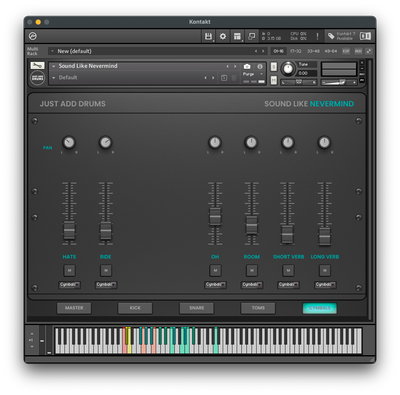Click the Kontakt 7 available tag icon
400x395 pixels.
[331, 36]
